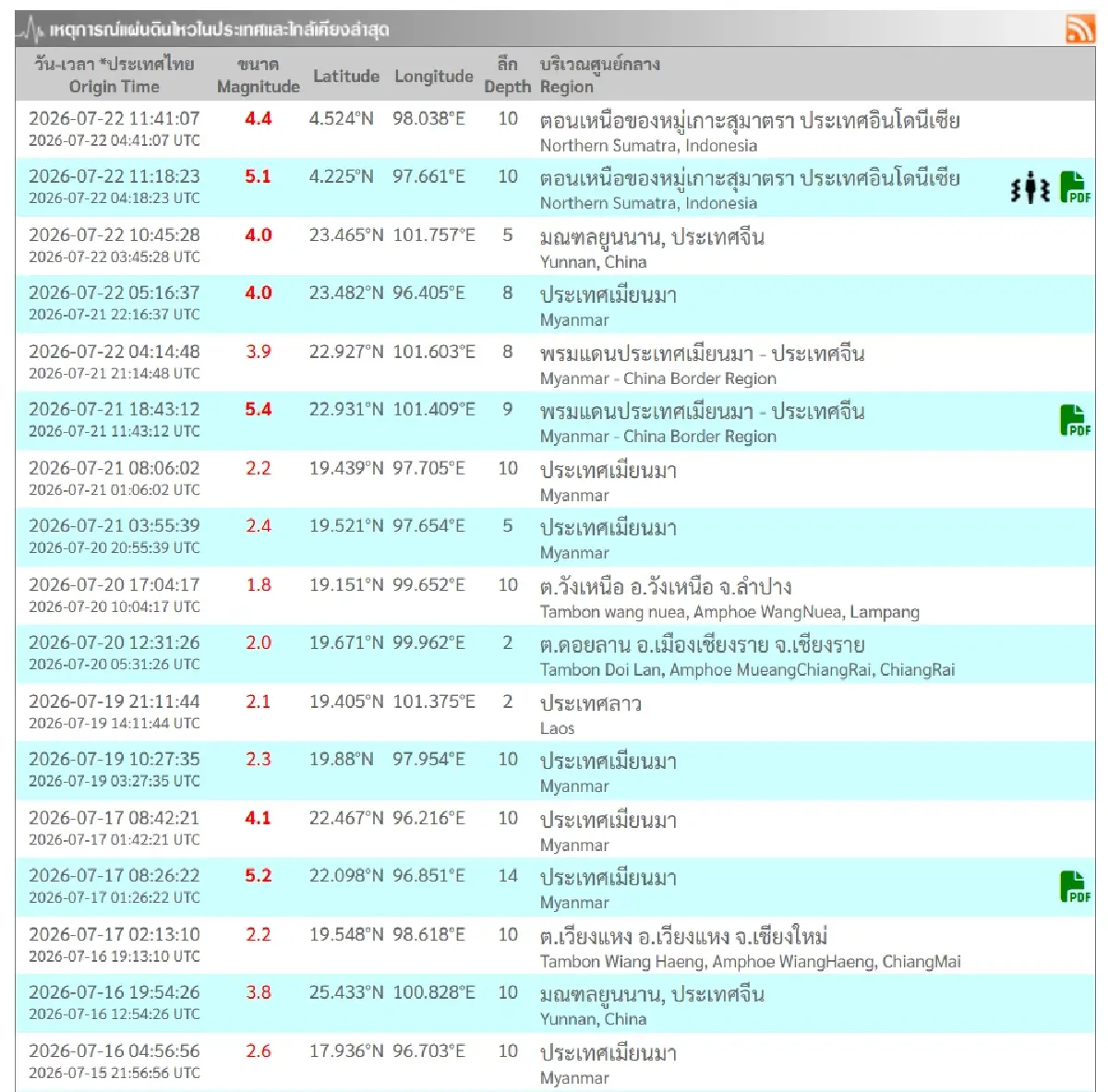Click 'Tambon Wiang Haeng, Amphoe WiangHaeng, ChiangMai'
Screen dimensions: 1108x1092
pyautogui.click(x=750, y=962)
